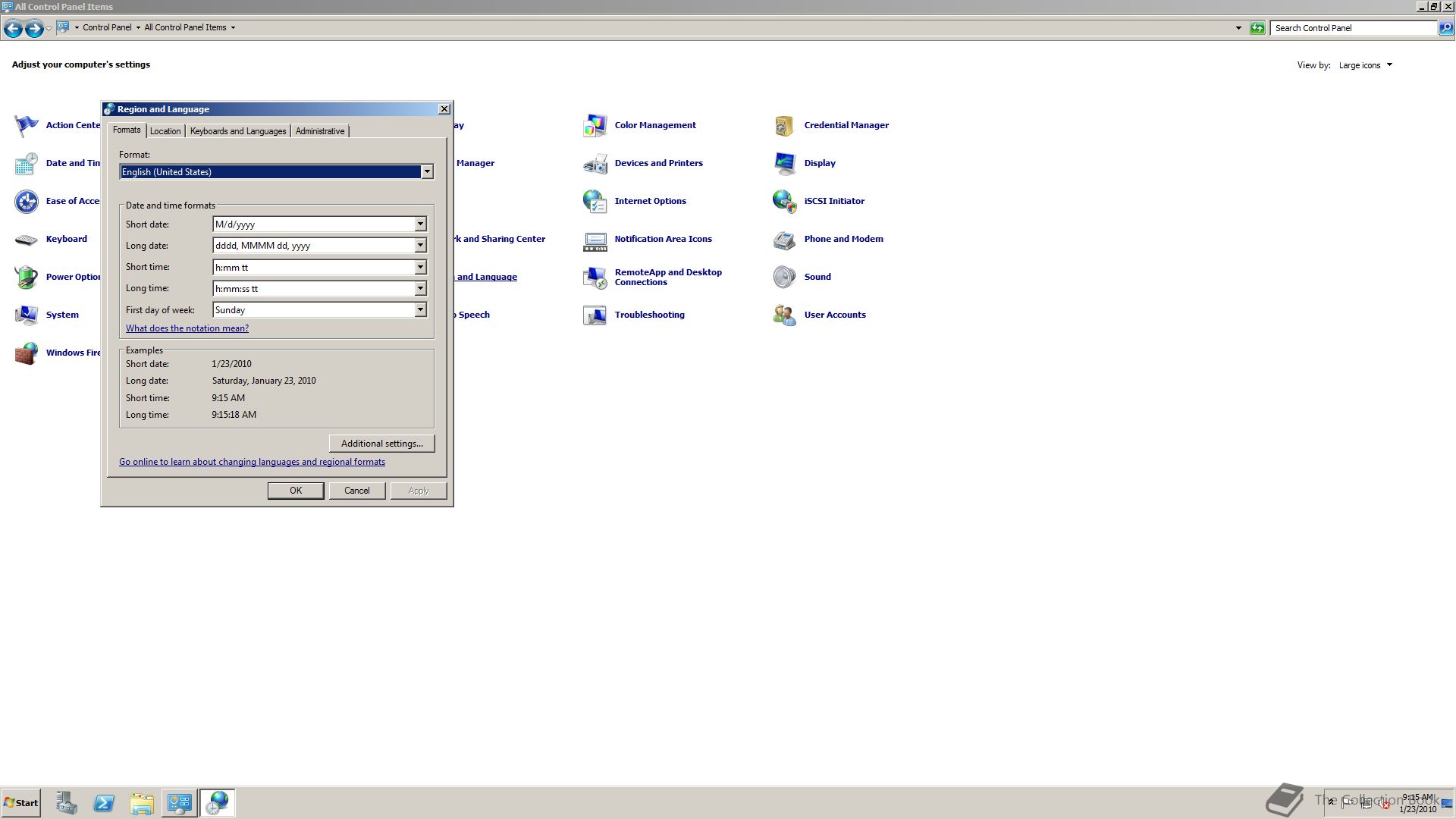Viewport: 1456px width, 819px height.
Task: Expand the Long date format dropdown
Action: coord(420,246)
